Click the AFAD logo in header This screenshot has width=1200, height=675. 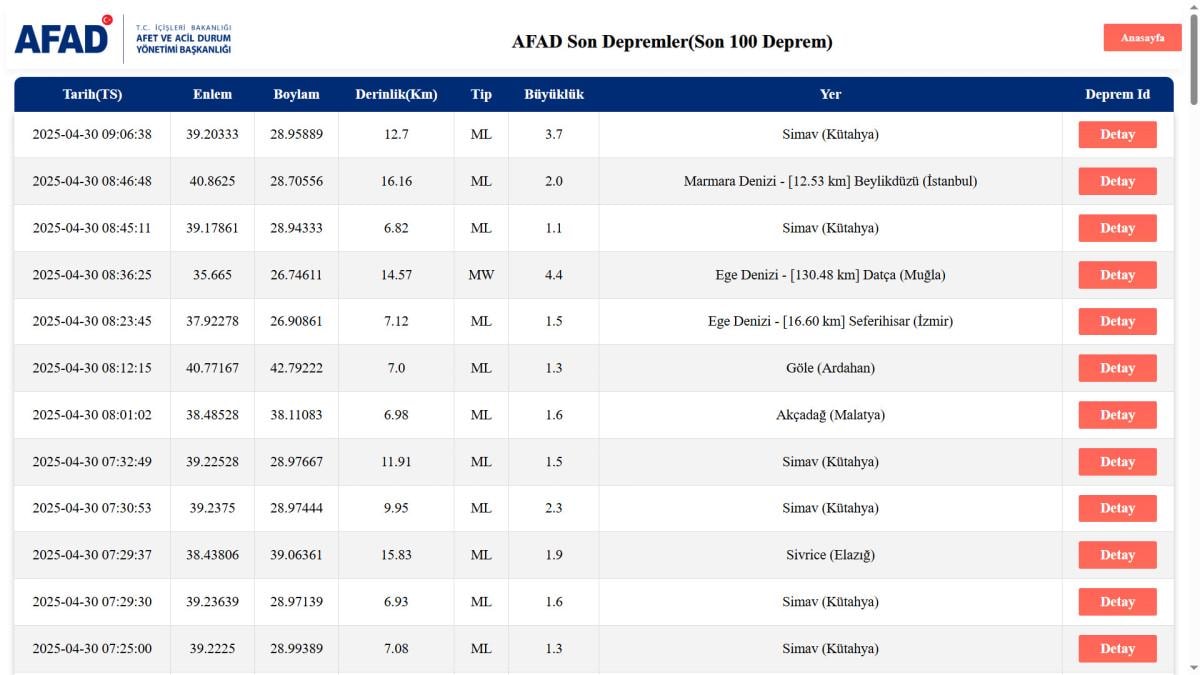click(62, 37)
